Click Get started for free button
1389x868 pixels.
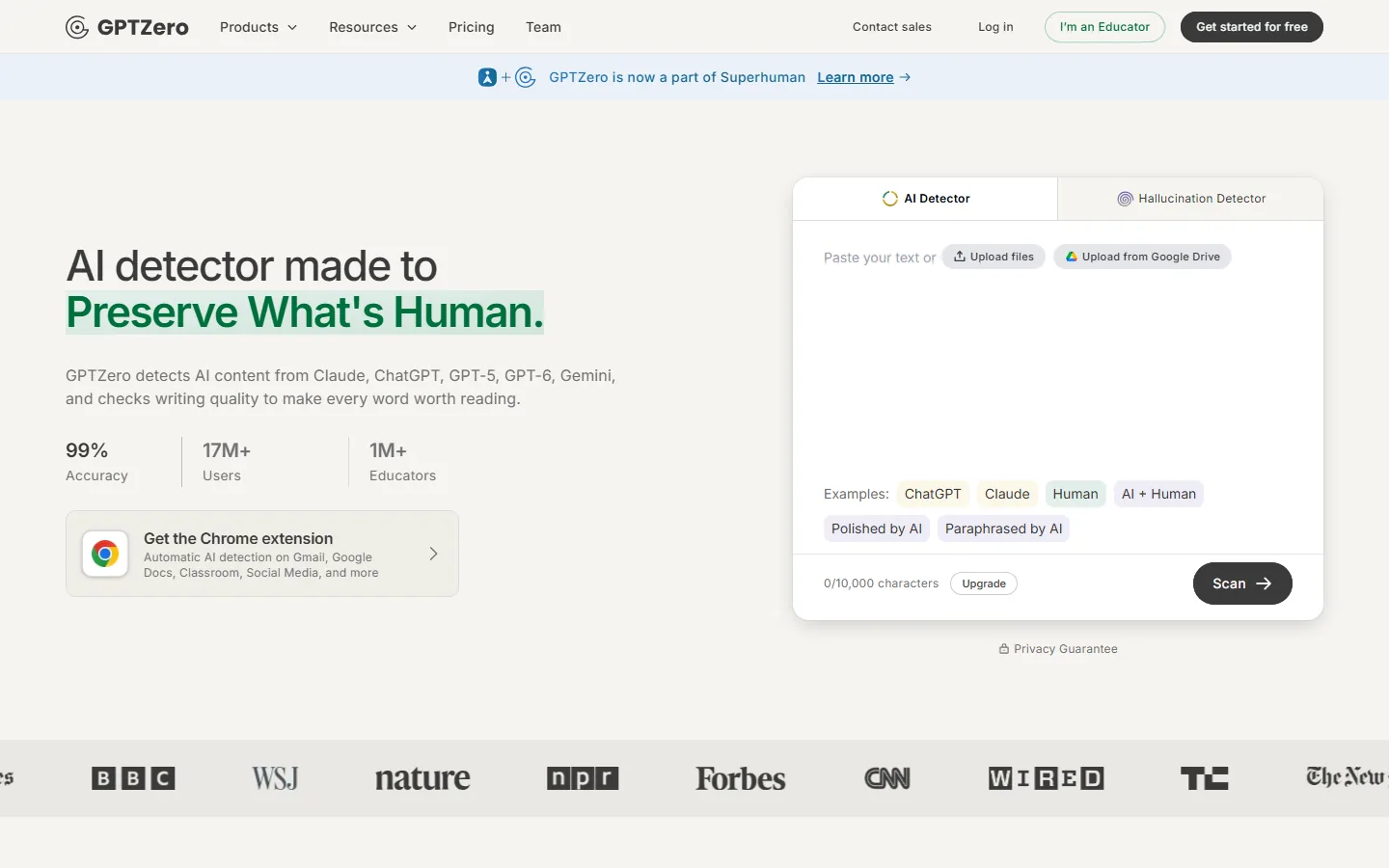(x=1252, y=27)
